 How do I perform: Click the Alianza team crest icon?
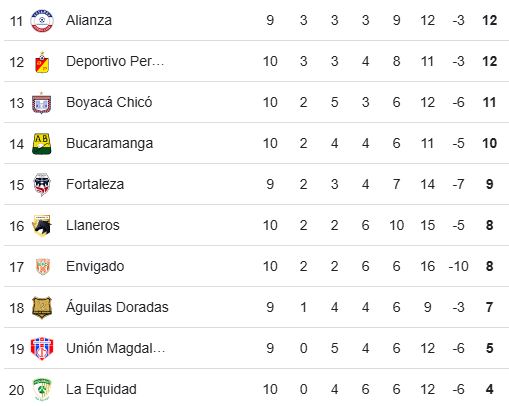tap(42, 20)
